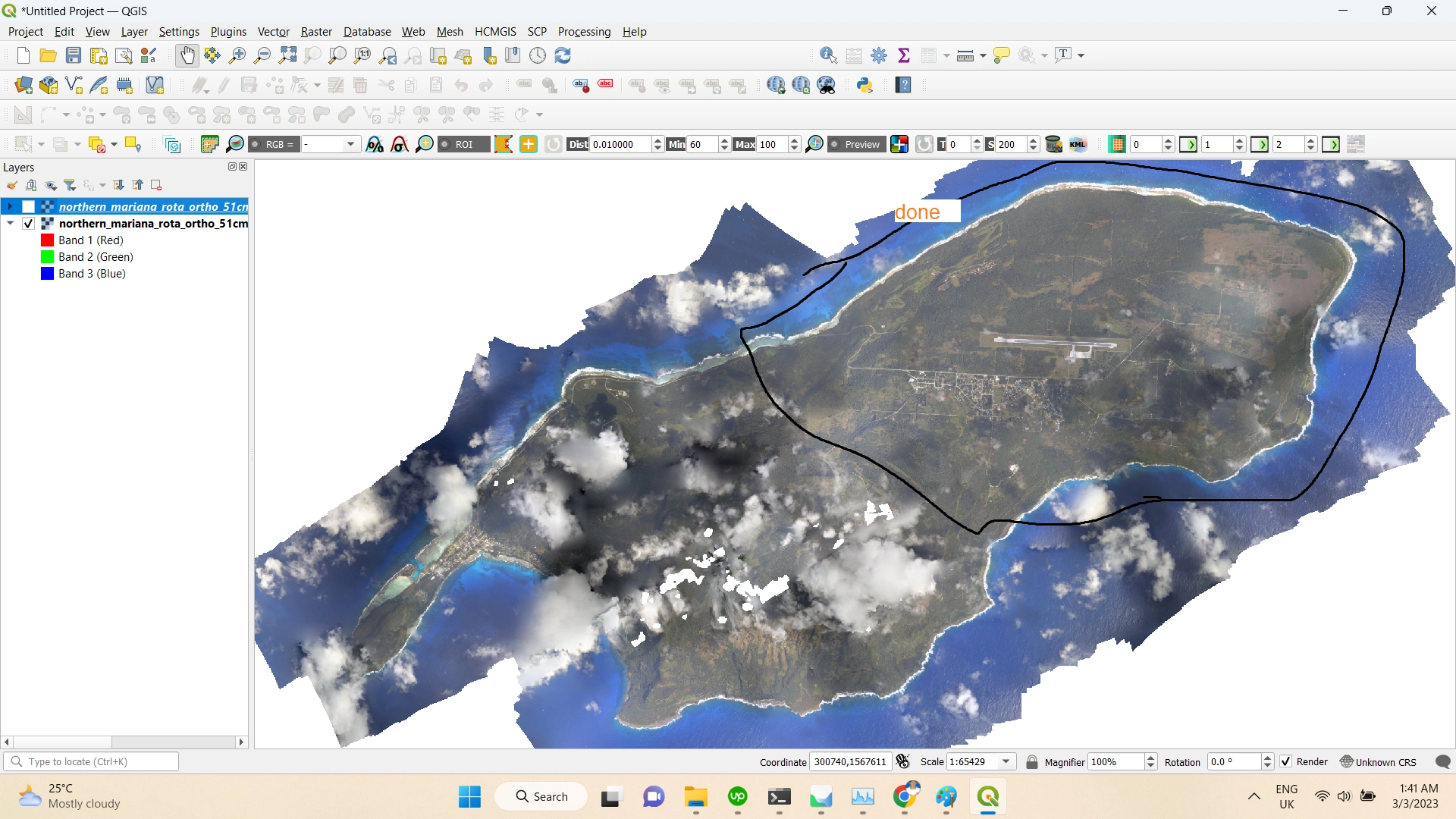Select the Pan Map hand tool

187,55
